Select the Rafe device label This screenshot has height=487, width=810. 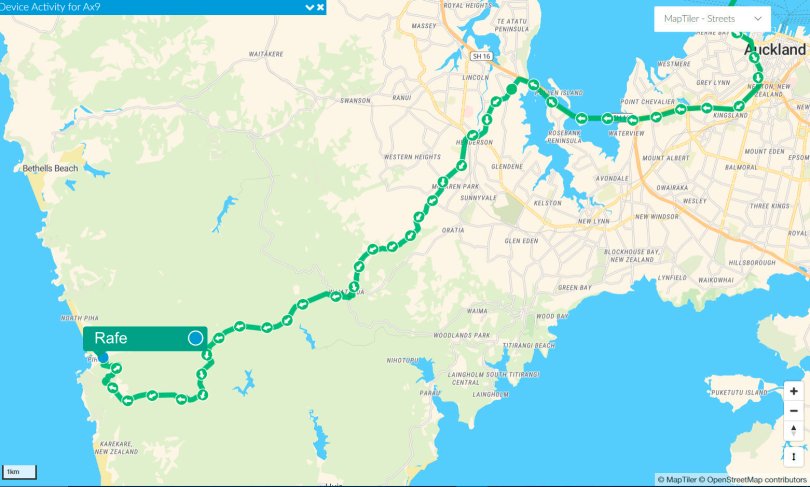(x=145, y=338)
